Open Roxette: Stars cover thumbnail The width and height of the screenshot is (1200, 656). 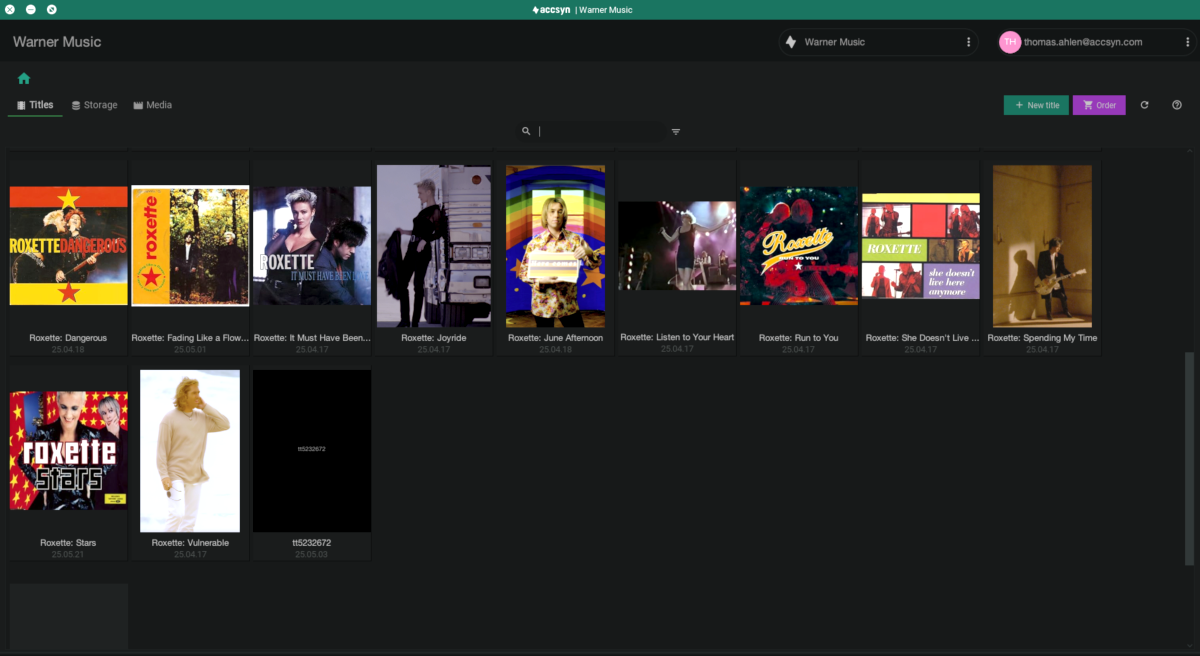click(69, 451)
